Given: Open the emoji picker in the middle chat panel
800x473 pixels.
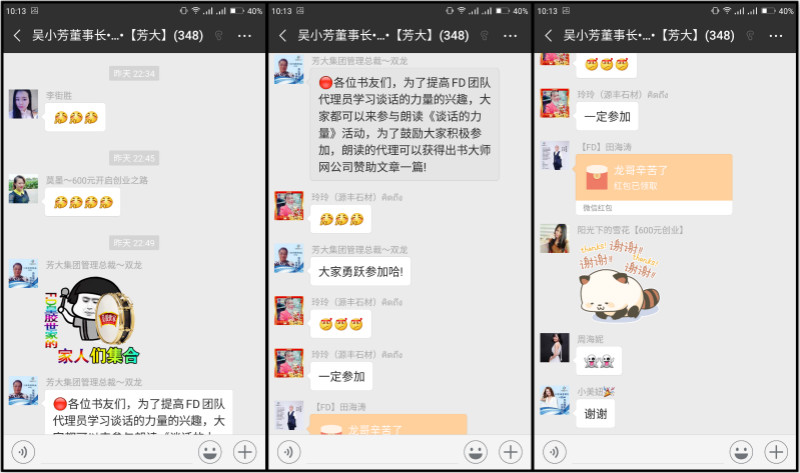Looking at the screenshot, I should [x=475, y=451].
